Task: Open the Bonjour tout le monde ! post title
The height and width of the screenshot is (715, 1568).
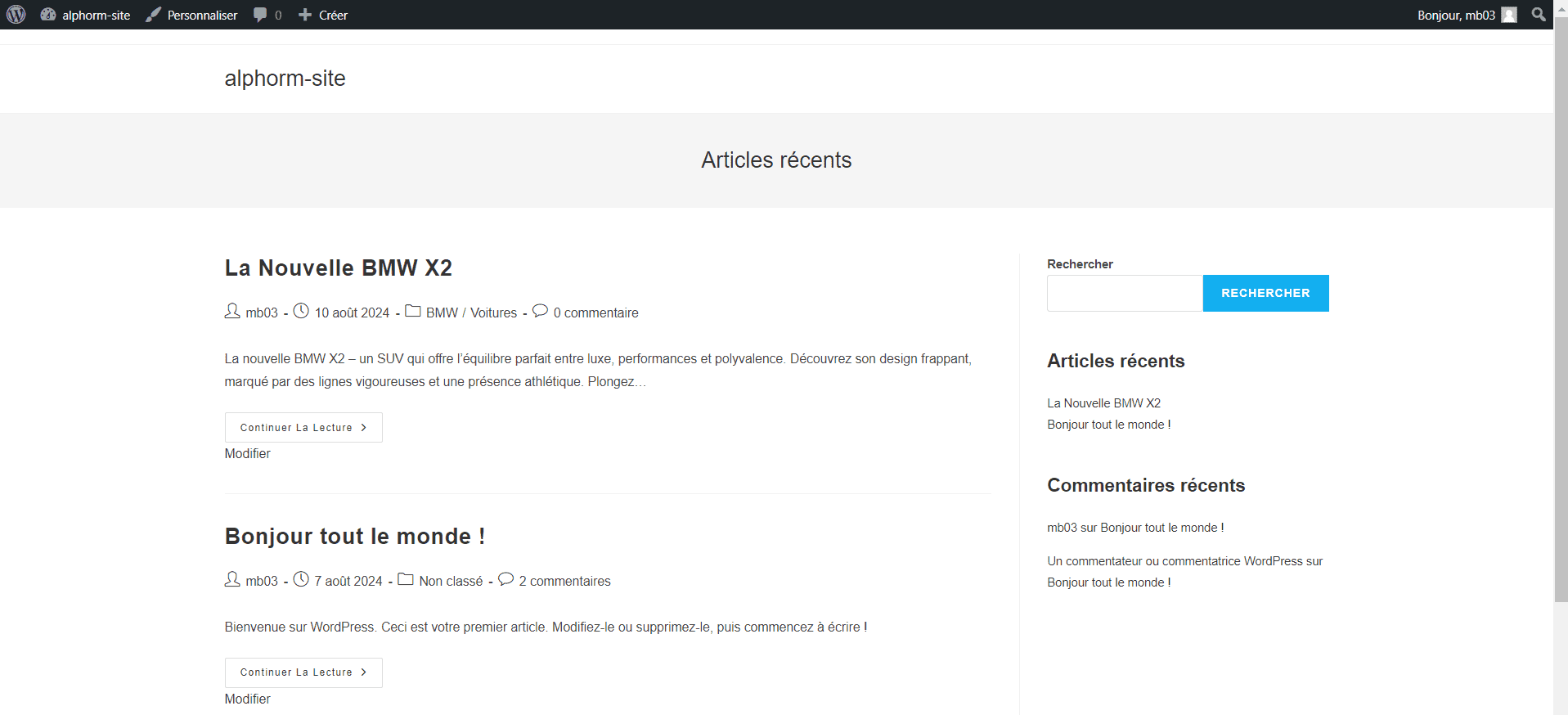Action: pos(355,536)
